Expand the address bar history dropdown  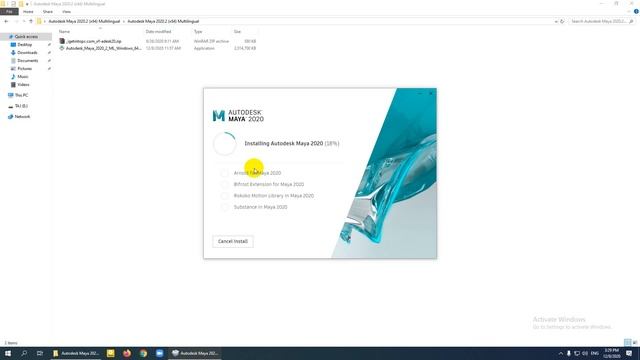(556, 21)
